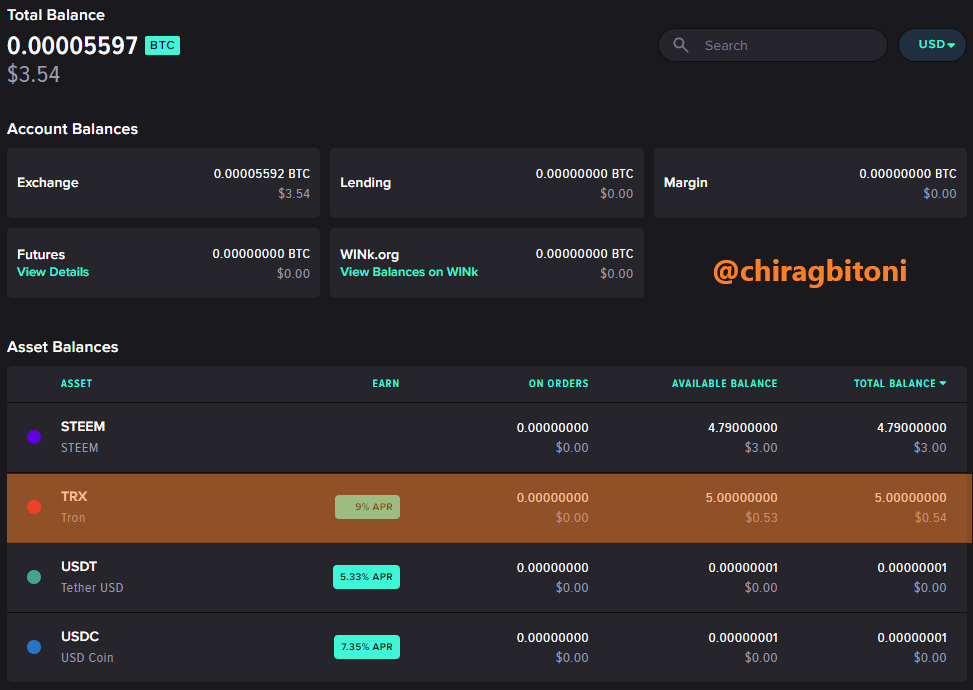The image size is (973, 690).
Task: Click the STEEM purple coin icon
Action: (34, 437)
